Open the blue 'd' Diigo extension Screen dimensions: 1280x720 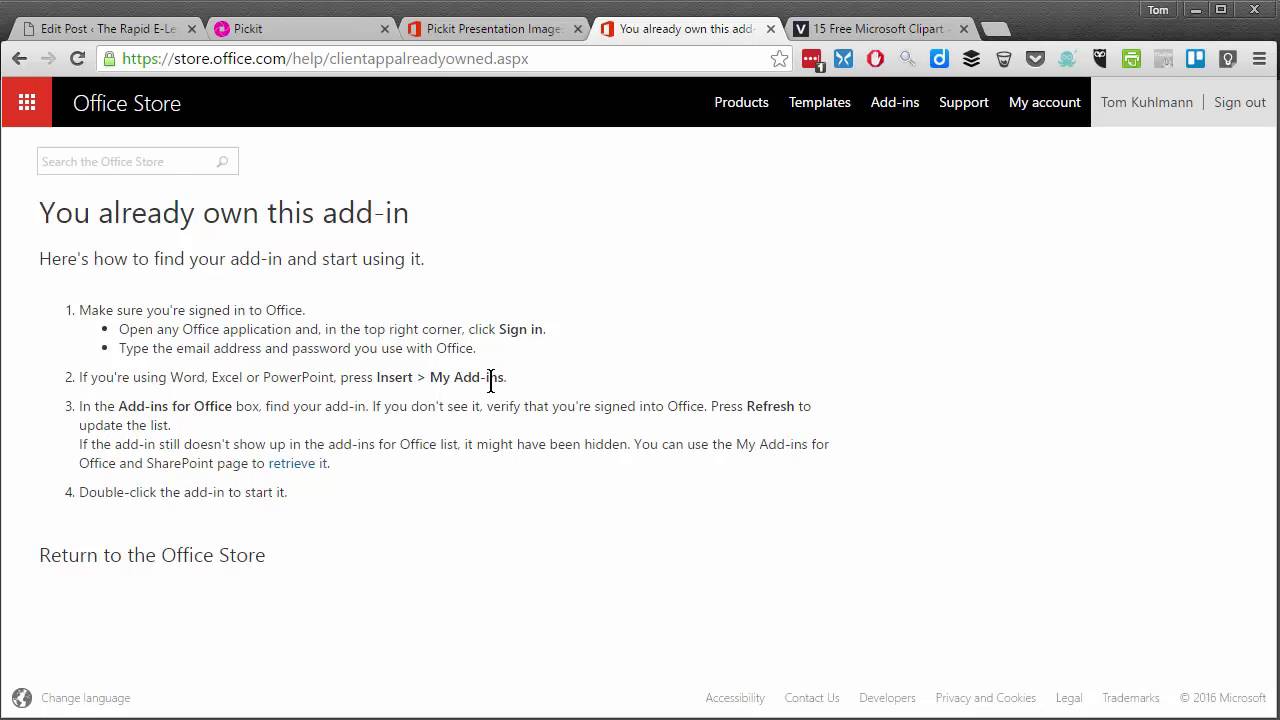(939, 59)
